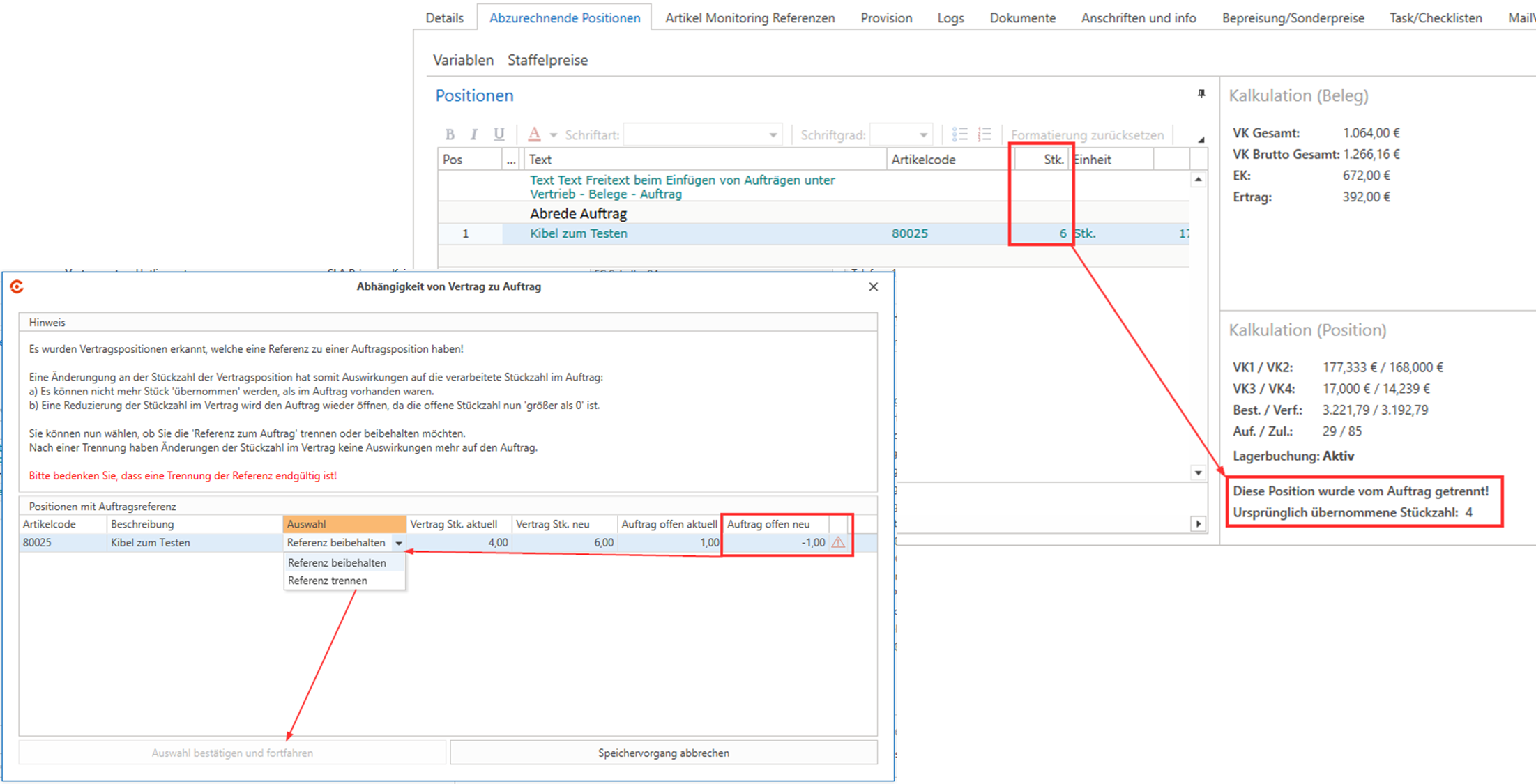Screen dimensions: 1536x784
Task: Open the Task/Checklisten tab
Action: (1436, 18)
